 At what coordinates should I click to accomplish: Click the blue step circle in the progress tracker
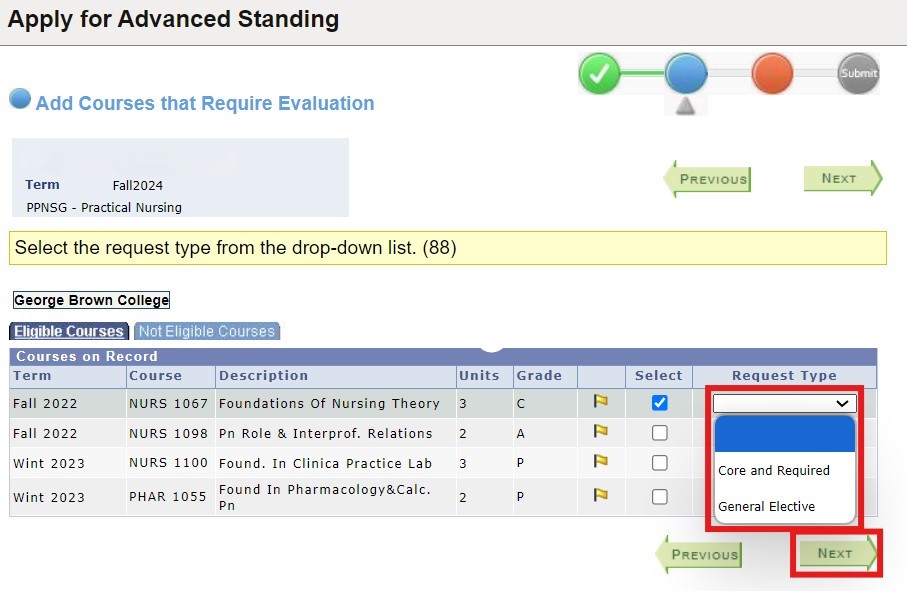click(686, 73)
